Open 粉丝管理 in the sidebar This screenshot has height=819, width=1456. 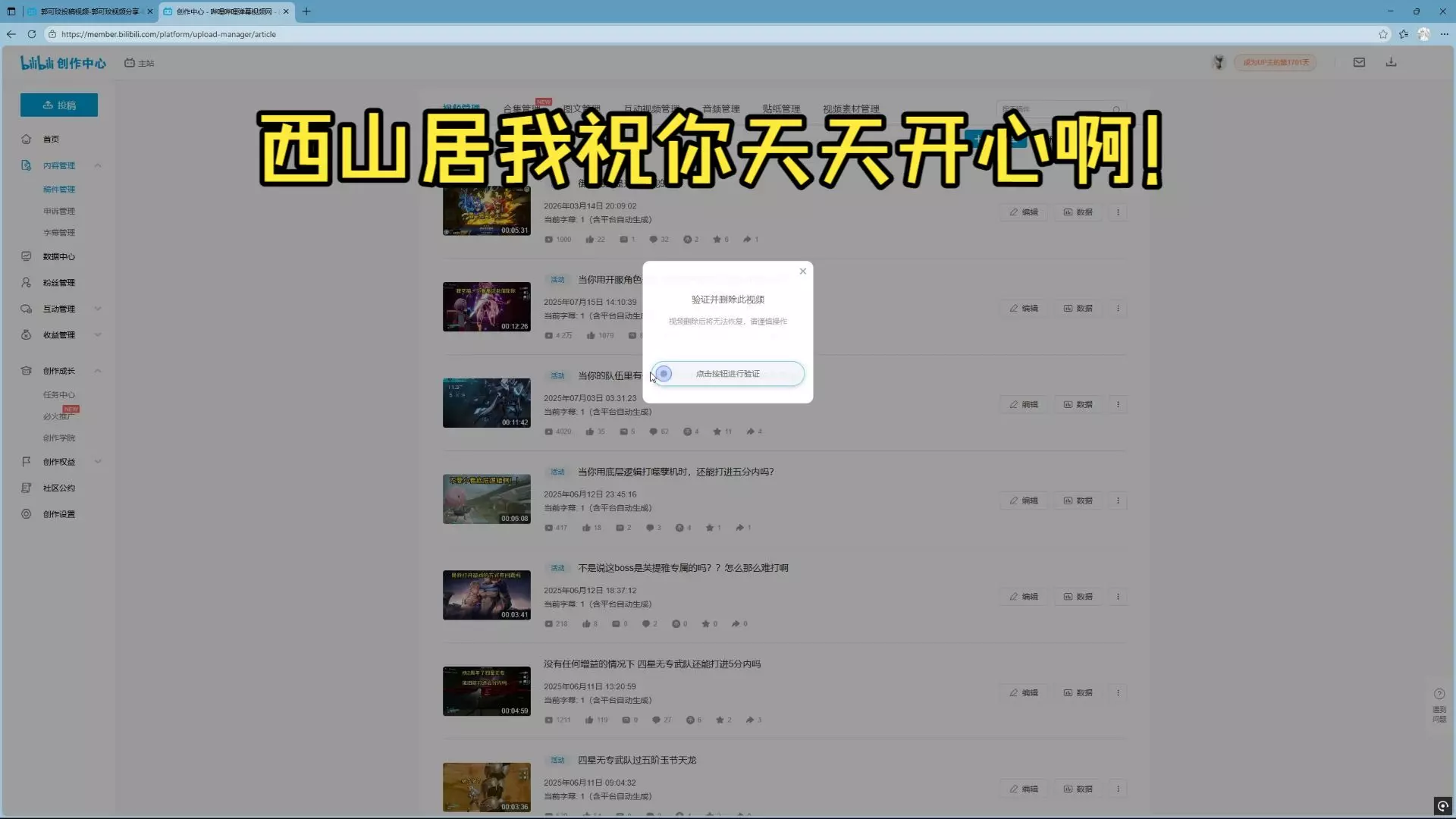point(58,283)
